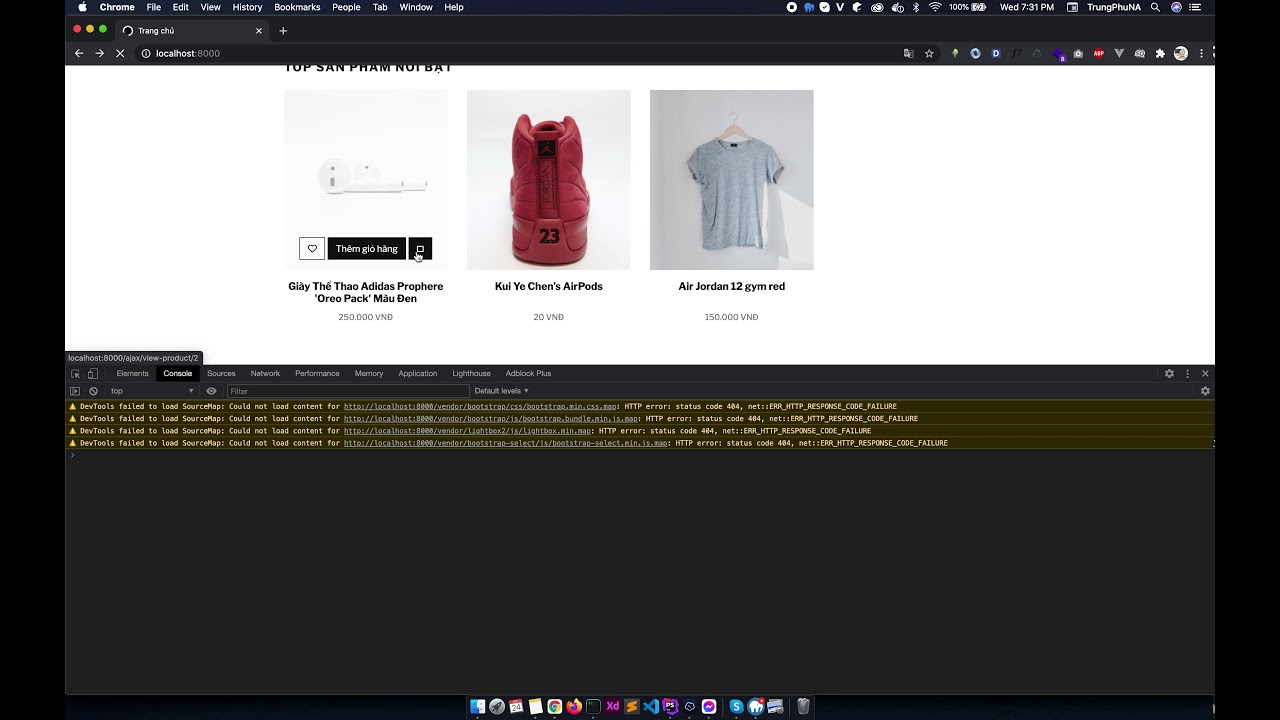This screenshot has width=1280, height=720.
Task: Open Adobe XD from the dock
Action: [x=613, y=706]
